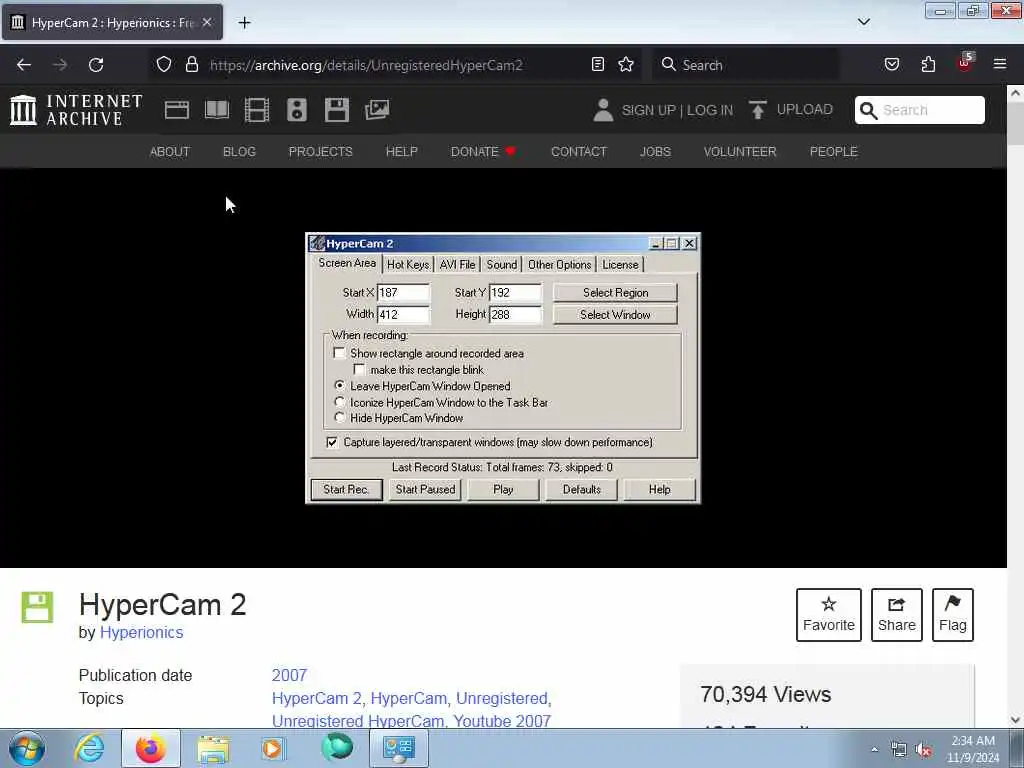
Task: Uncheck Capture layered/transparent windows
Action: point(332,442)
